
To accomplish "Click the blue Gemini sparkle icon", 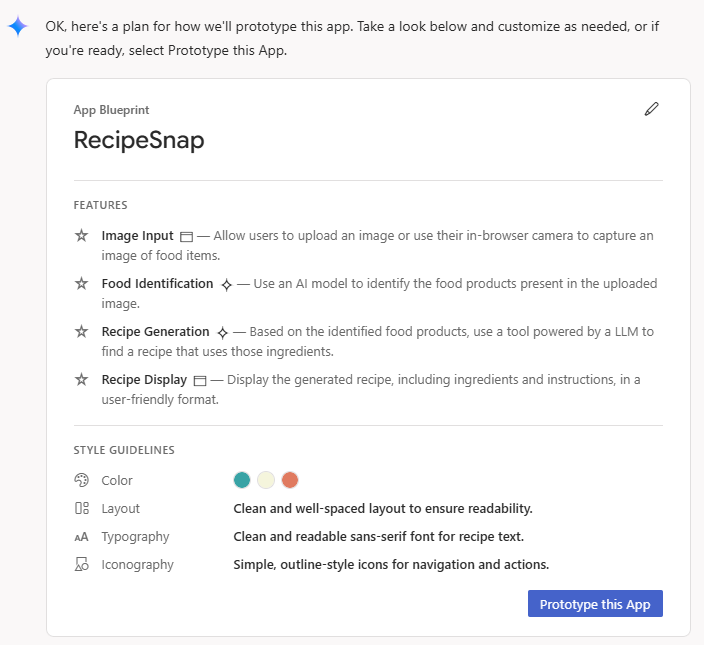I will pyautogui.click(x=18, y=26).
